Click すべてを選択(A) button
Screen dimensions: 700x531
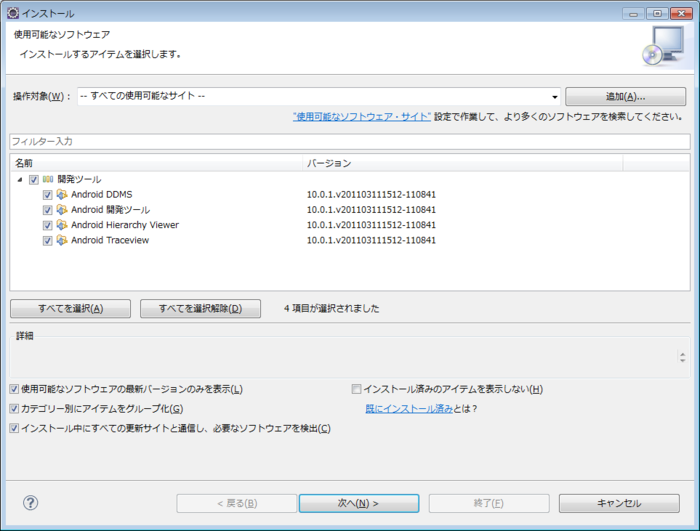click(71, 309)
